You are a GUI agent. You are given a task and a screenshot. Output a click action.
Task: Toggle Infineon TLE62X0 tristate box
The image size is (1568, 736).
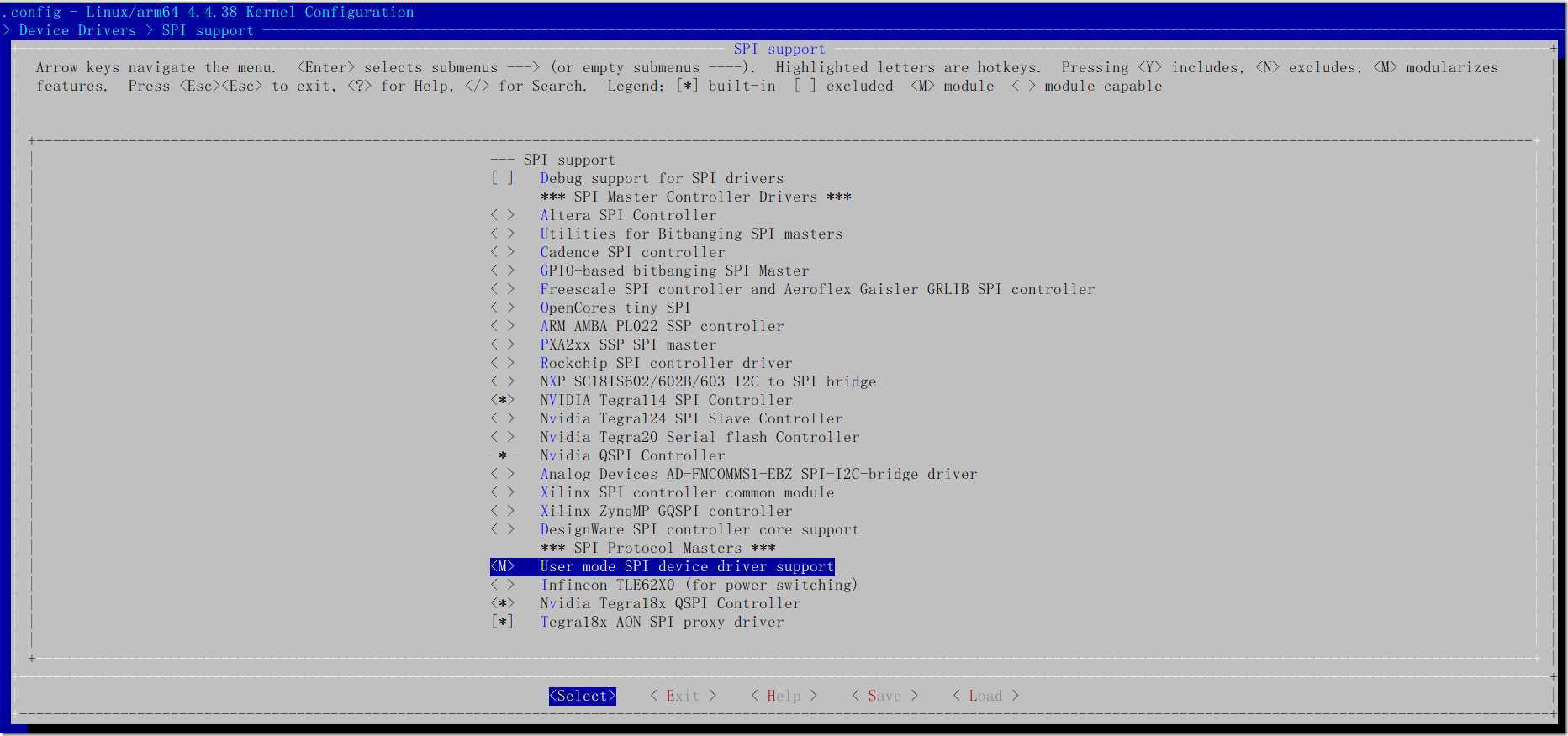click(x=502, y=585)
